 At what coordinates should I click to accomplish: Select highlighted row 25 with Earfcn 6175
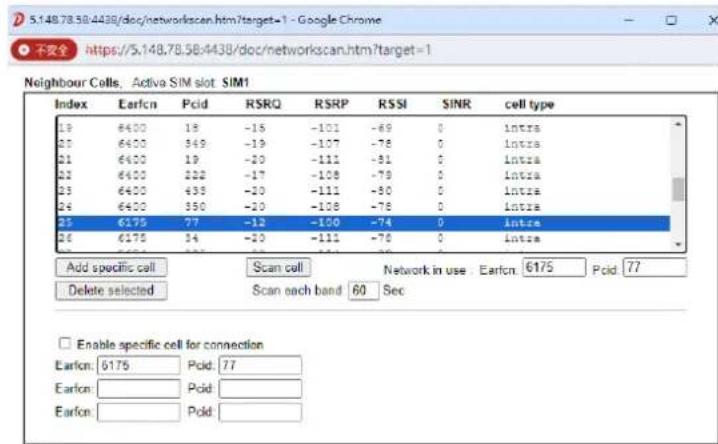[x=364, y=222]
